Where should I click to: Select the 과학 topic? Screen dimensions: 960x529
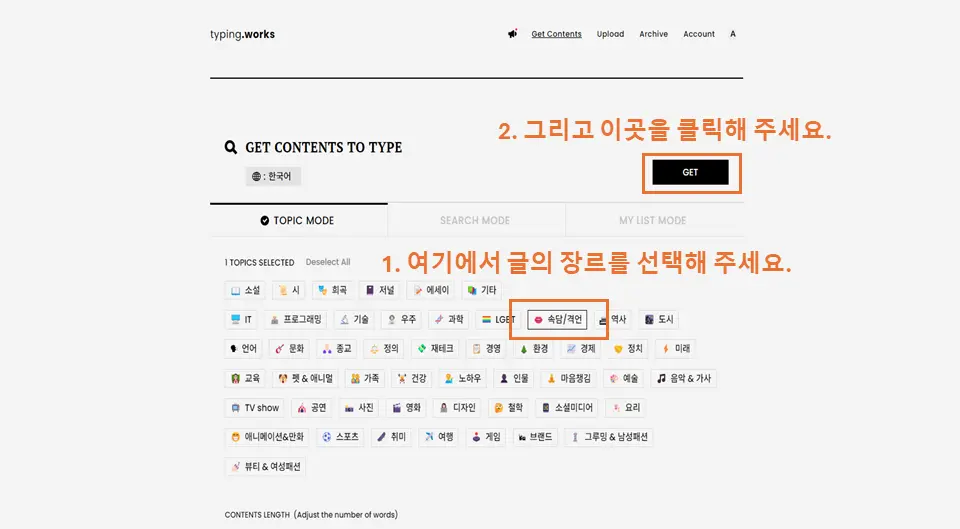tap(449, 320)
